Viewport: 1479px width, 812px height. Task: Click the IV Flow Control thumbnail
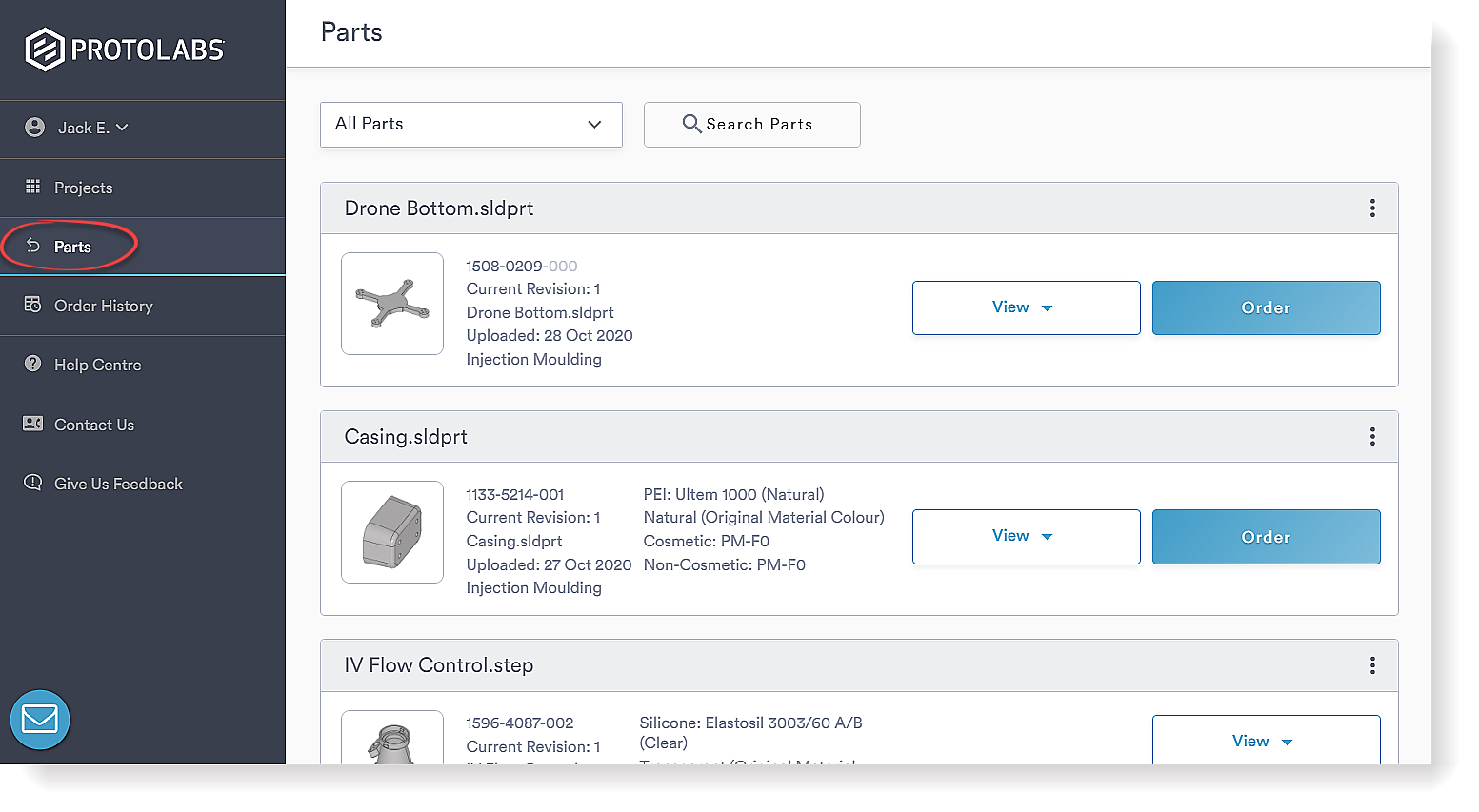[392, 738]
